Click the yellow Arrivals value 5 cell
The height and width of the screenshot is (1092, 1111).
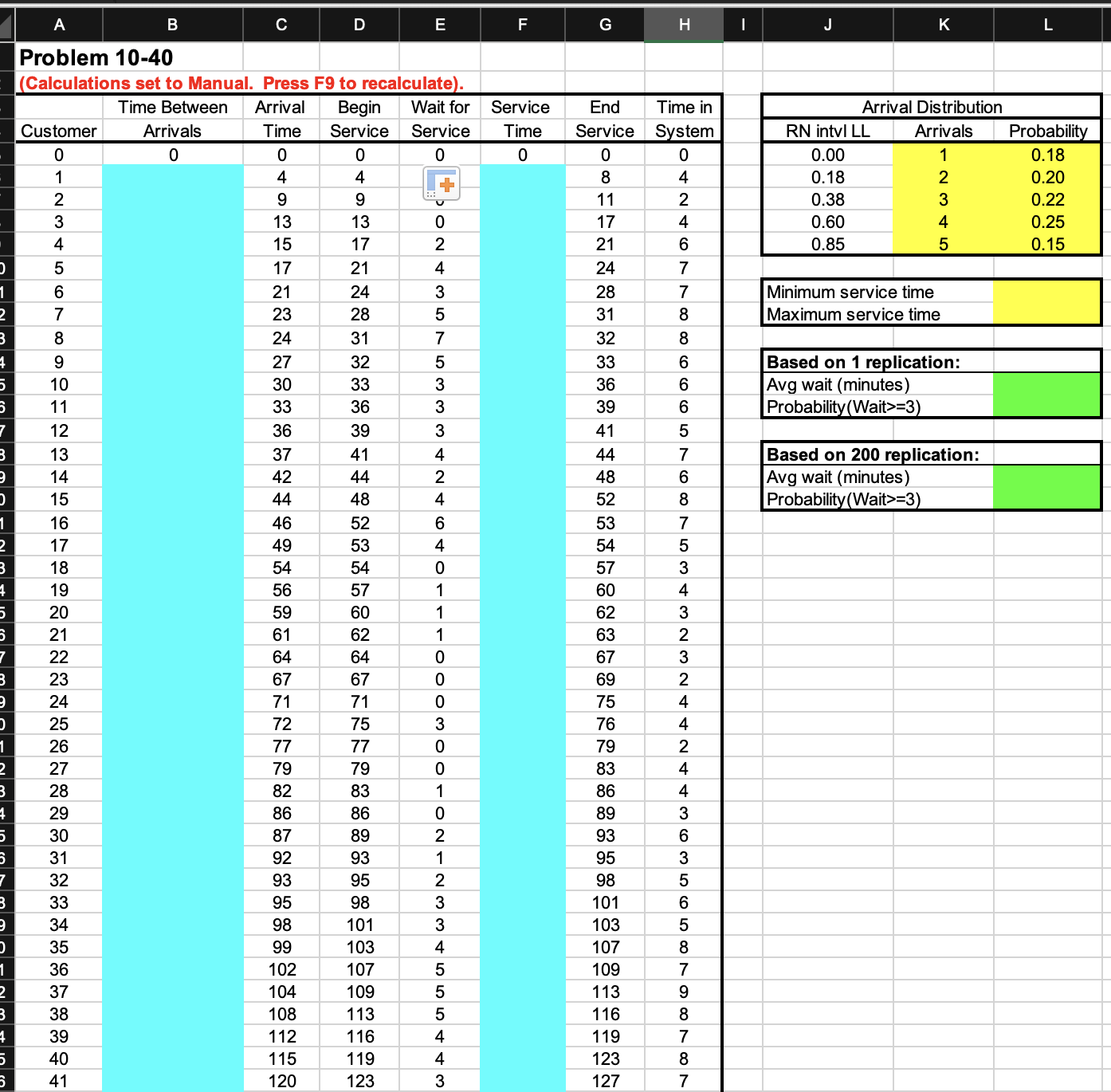(x=944, y=245)
